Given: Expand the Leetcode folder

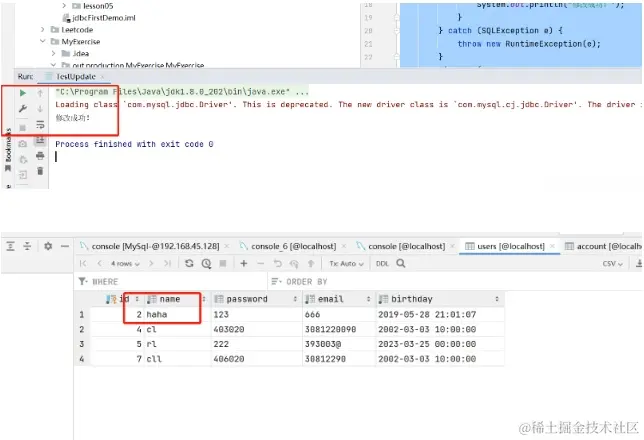Looking at the screenshot, I should [43, 30].
